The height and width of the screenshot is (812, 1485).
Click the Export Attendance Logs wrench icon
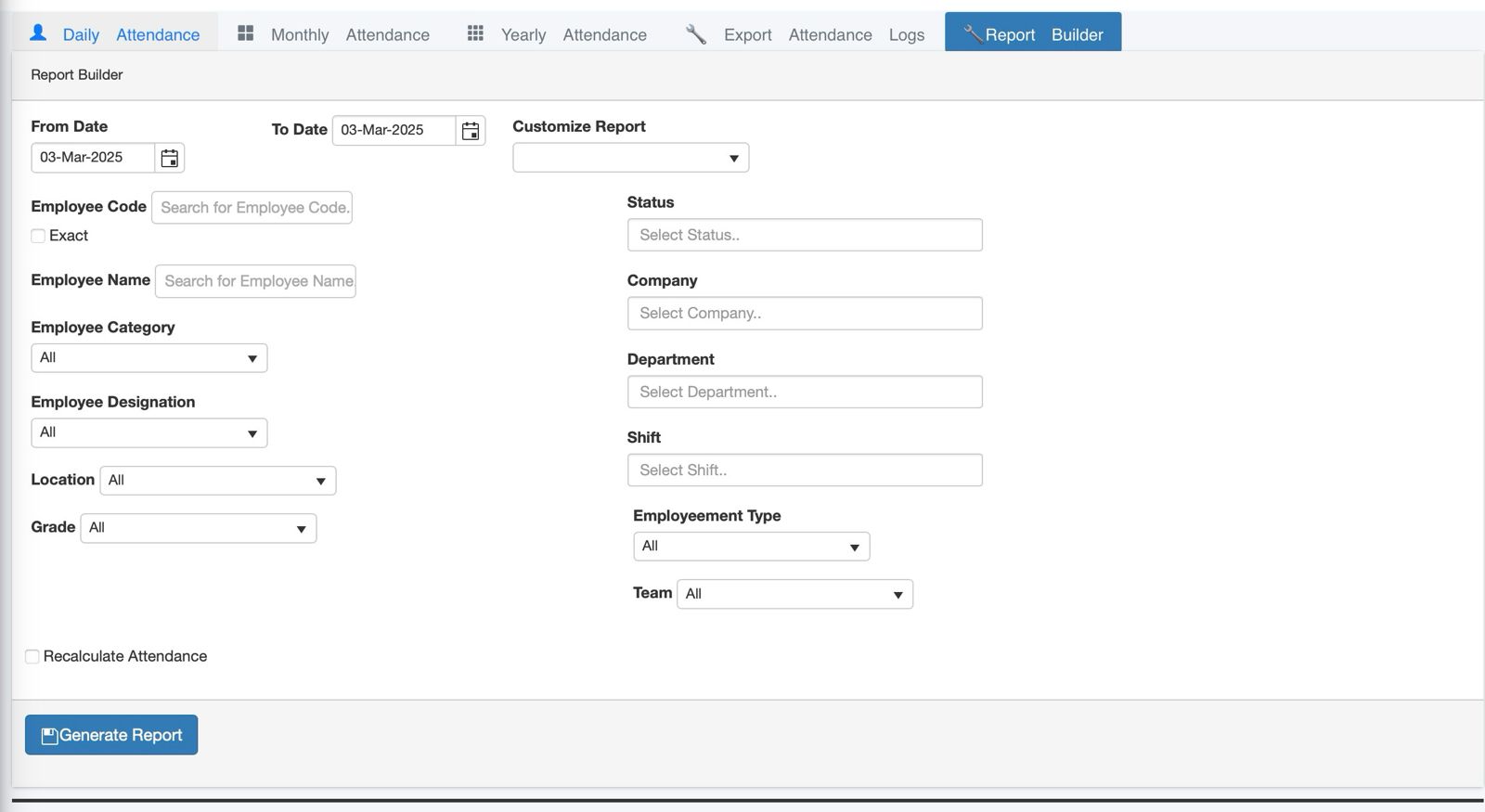[x=695, y=34]
